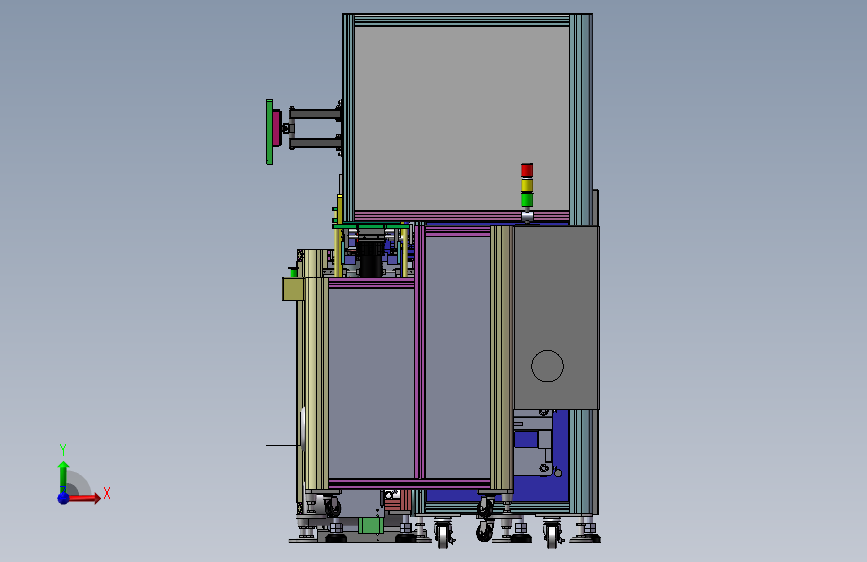867x562 pixels.
Task: Click the "X" axis label
Action: 107,493
